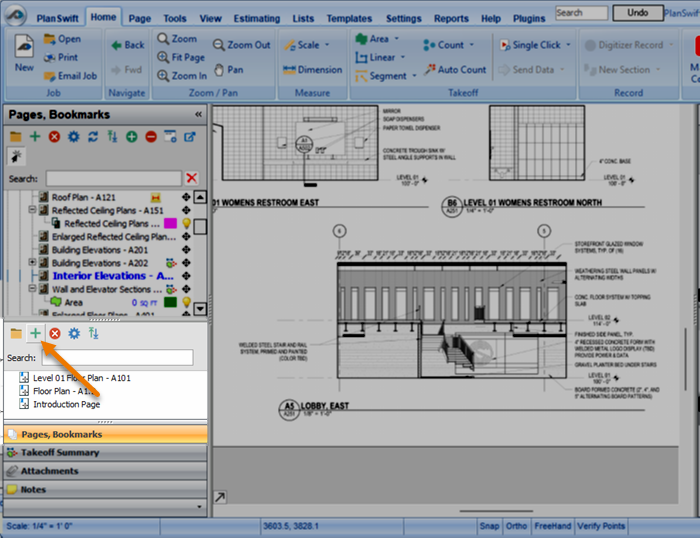Open the Page ribbon tab
Viewport: 700px width, 538px height.
point(140,19)
